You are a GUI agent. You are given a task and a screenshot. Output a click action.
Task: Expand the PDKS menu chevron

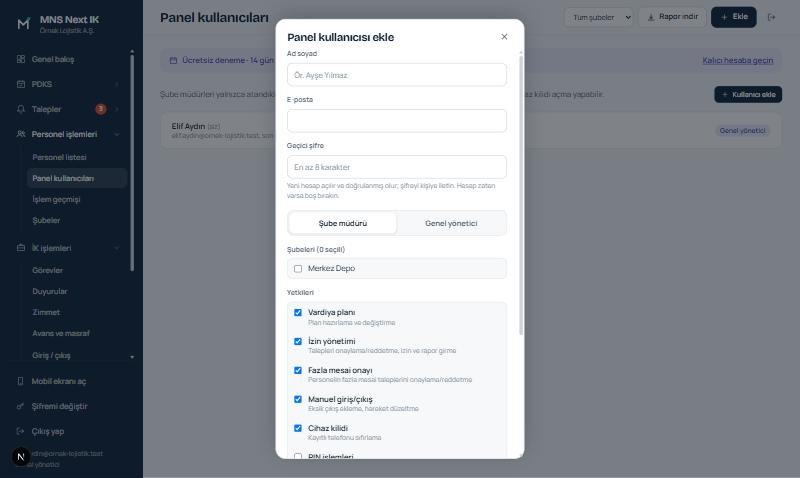(117, 84)
